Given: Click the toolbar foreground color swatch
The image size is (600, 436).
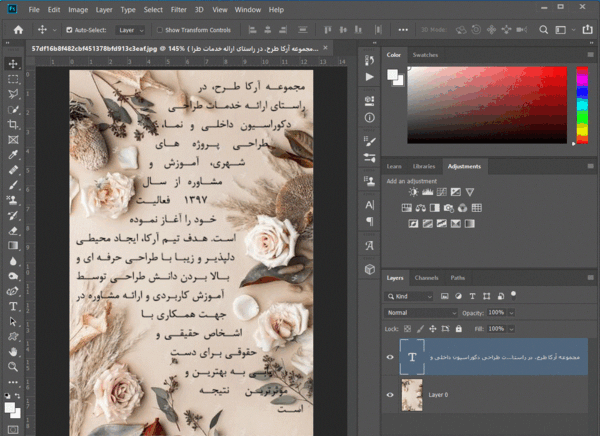Looking at the screenshot, I should (x=10, y=408).
